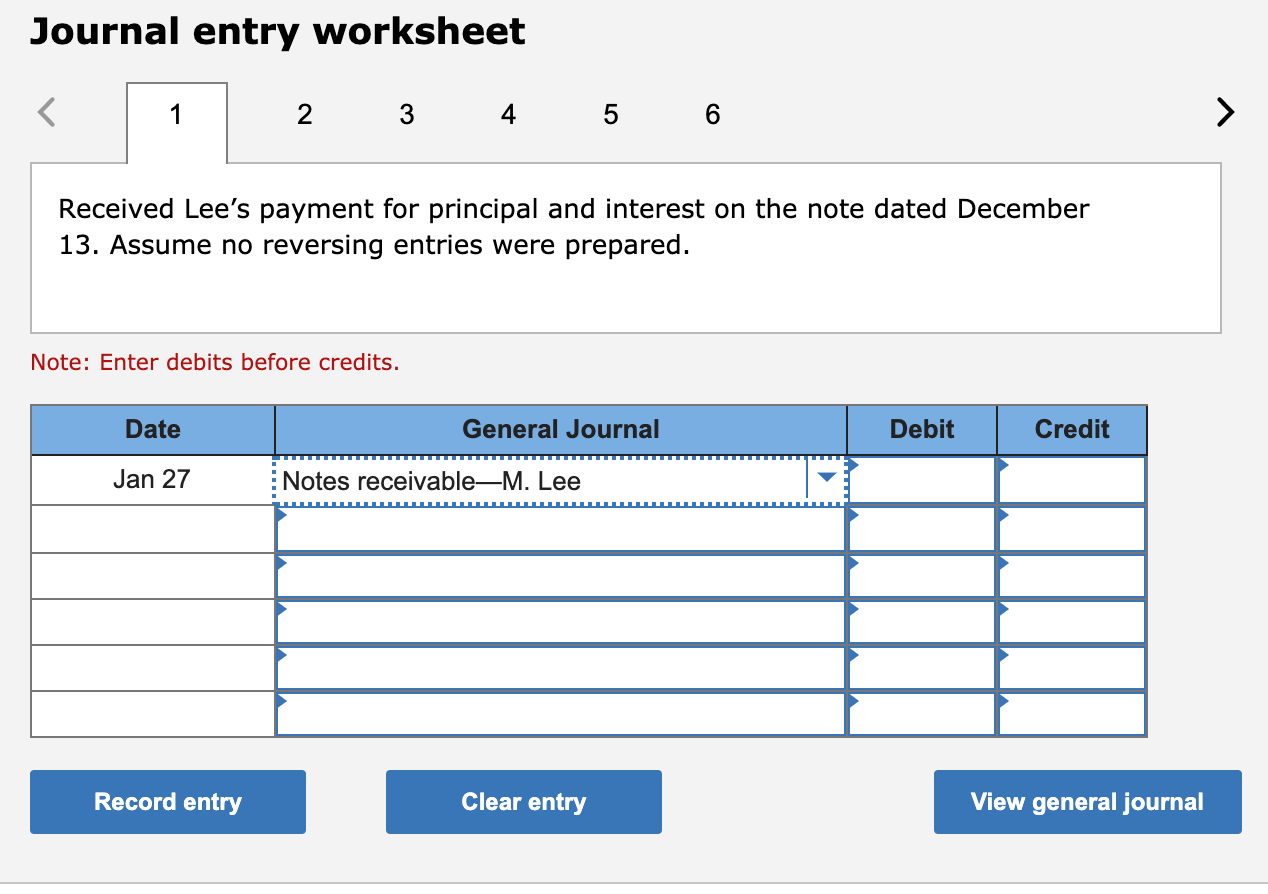Select the second row Credit cell
This screenshot has width=1268, height=894.
(1072, 529)
